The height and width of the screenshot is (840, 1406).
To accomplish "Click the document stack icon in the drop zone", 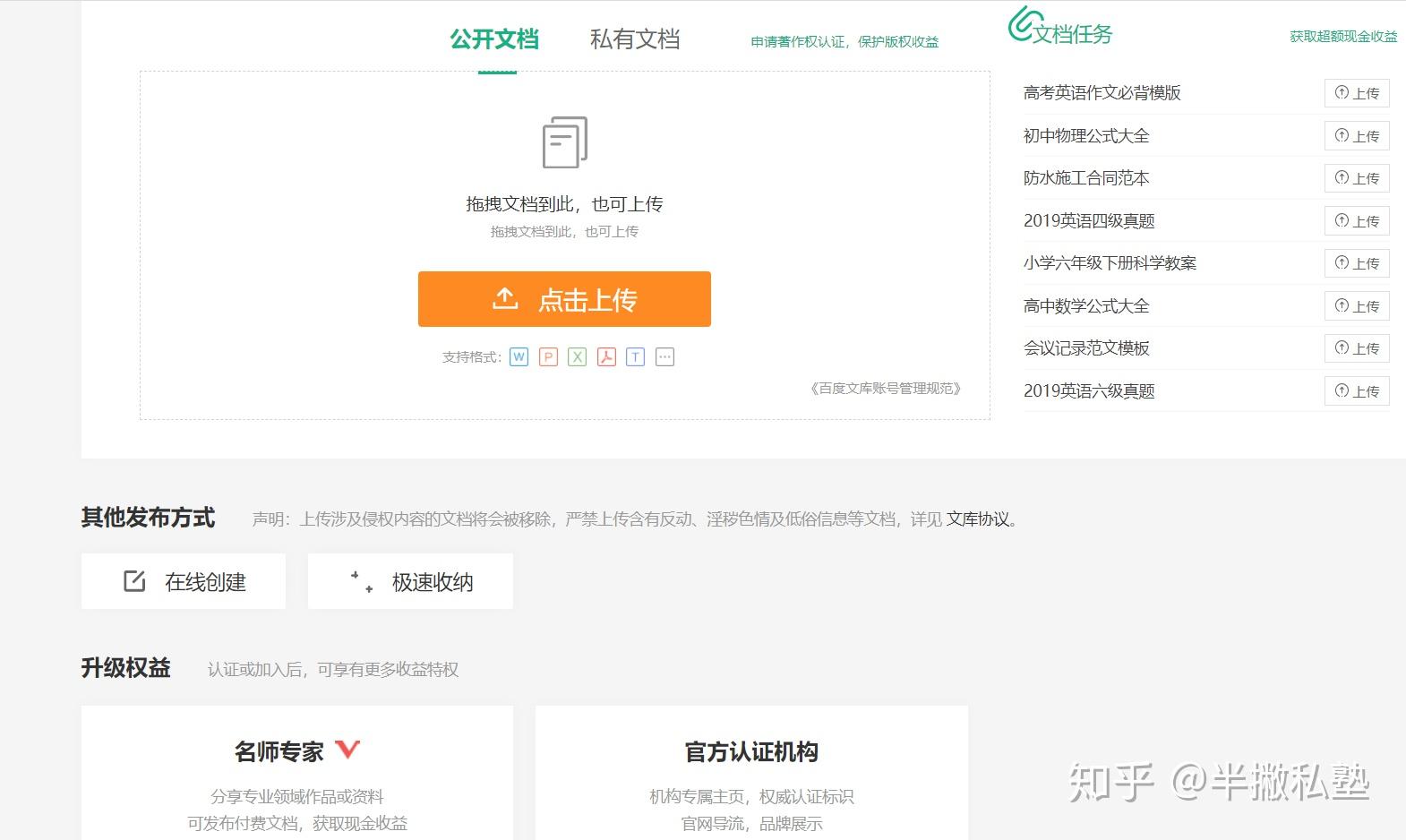I will (565, 142).
